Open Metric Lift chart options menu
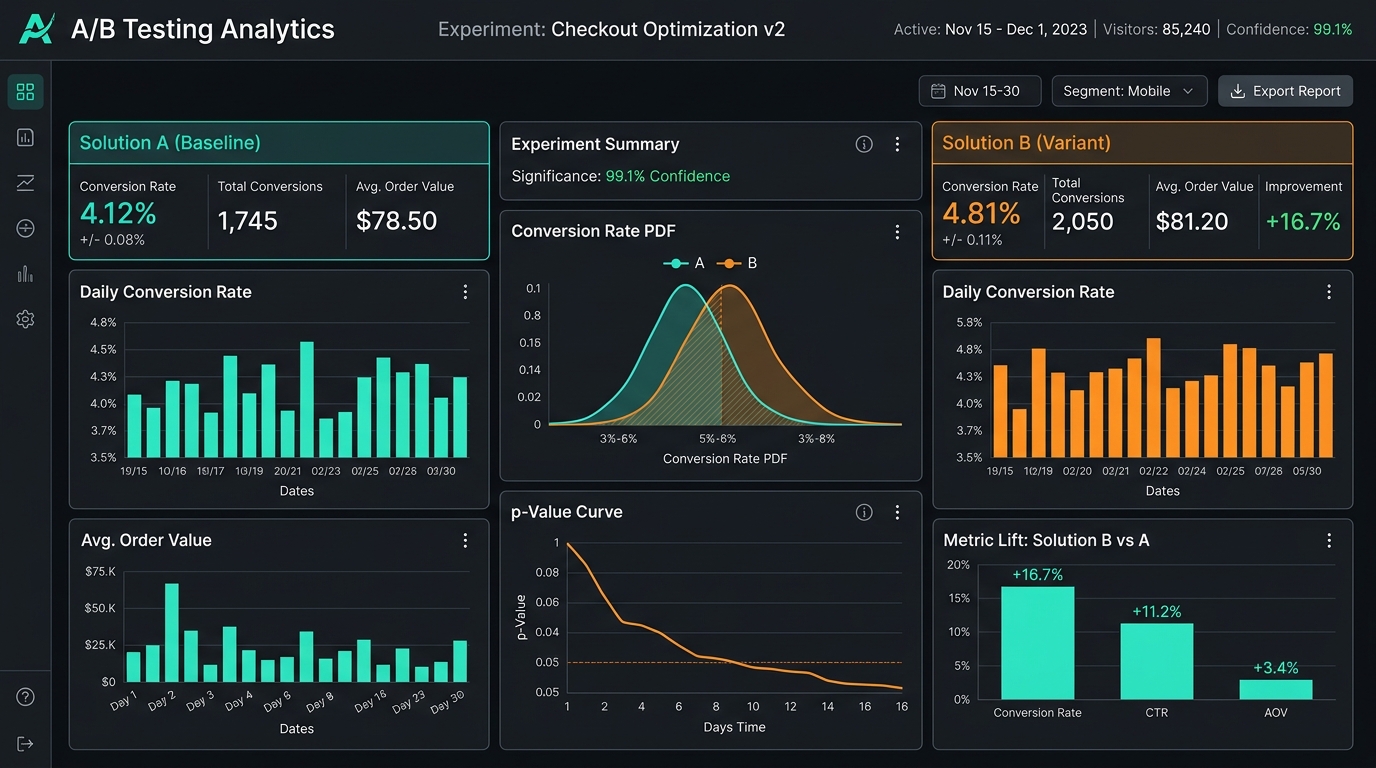This screenshot has height=768, width=1376. click(1329, 540)
